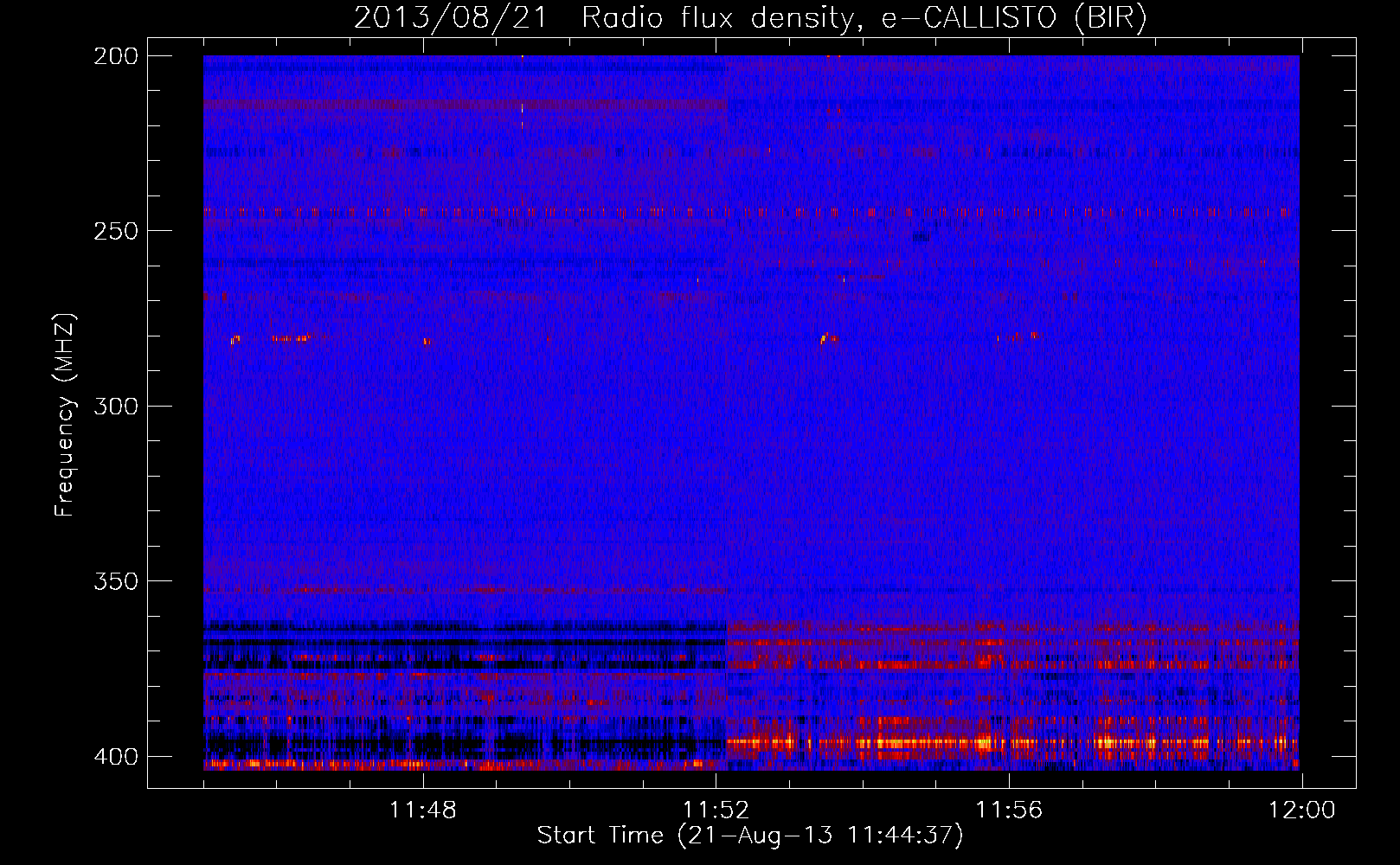Click the 200 frequency tick label

click(x=115, y=56)
